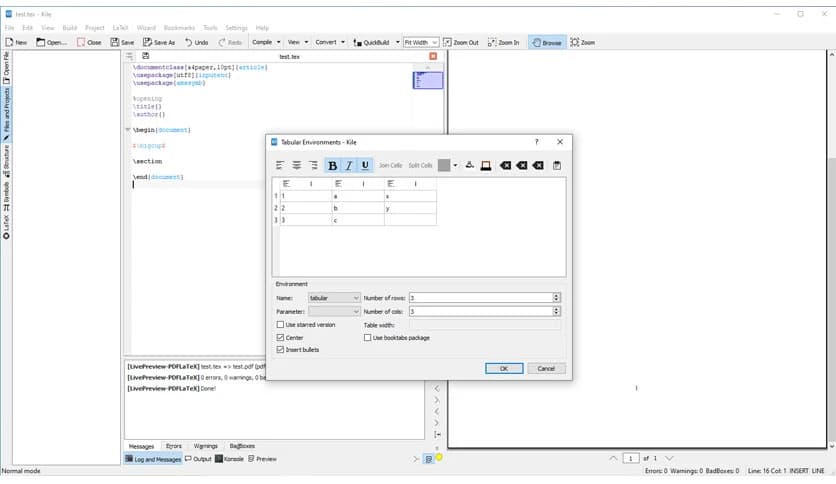The image size is (836, 484).
Task: Click the paste clipboard icon in dialog
Action: point(557,166)
